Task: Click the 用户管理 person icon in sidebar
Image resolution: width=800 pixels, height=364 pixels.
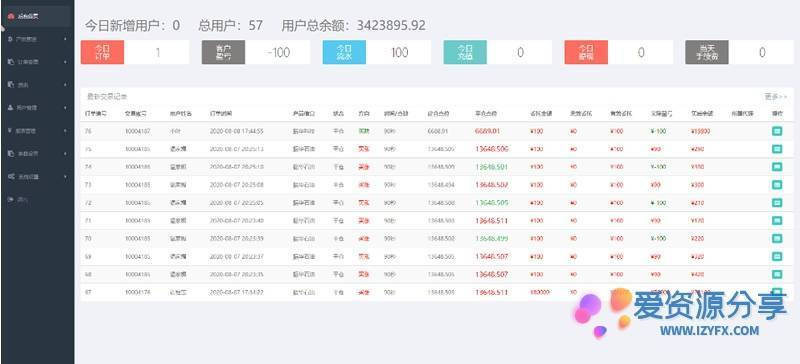Action: [x=11, y=108]
